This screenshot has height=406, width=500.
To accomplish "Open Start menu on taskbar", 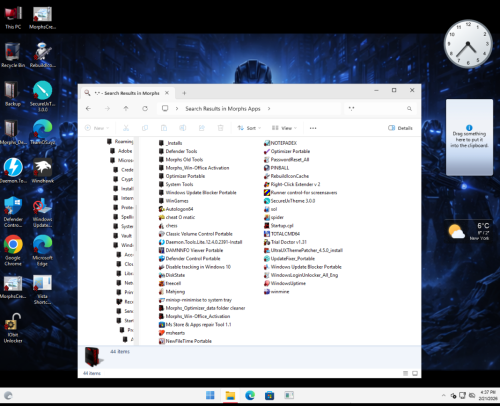I will click(210, 395).
